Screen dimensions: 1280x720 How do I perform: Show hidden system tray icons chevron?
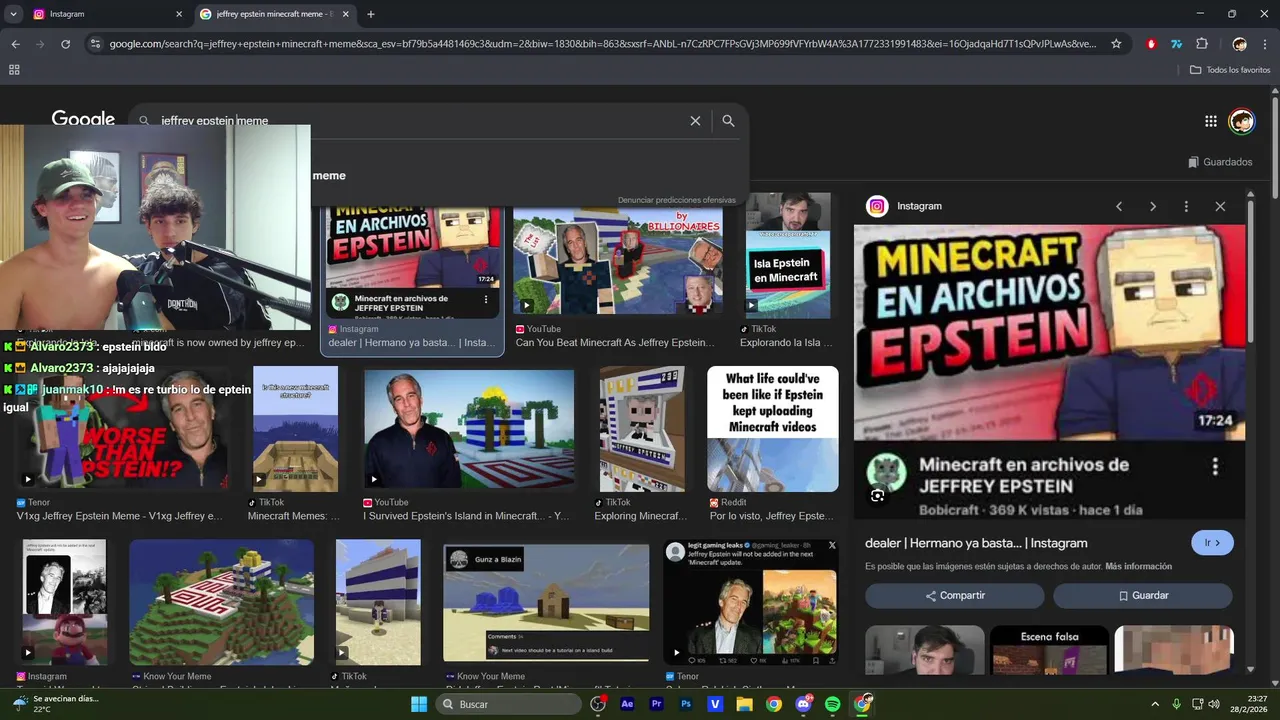click(1155, 704)
